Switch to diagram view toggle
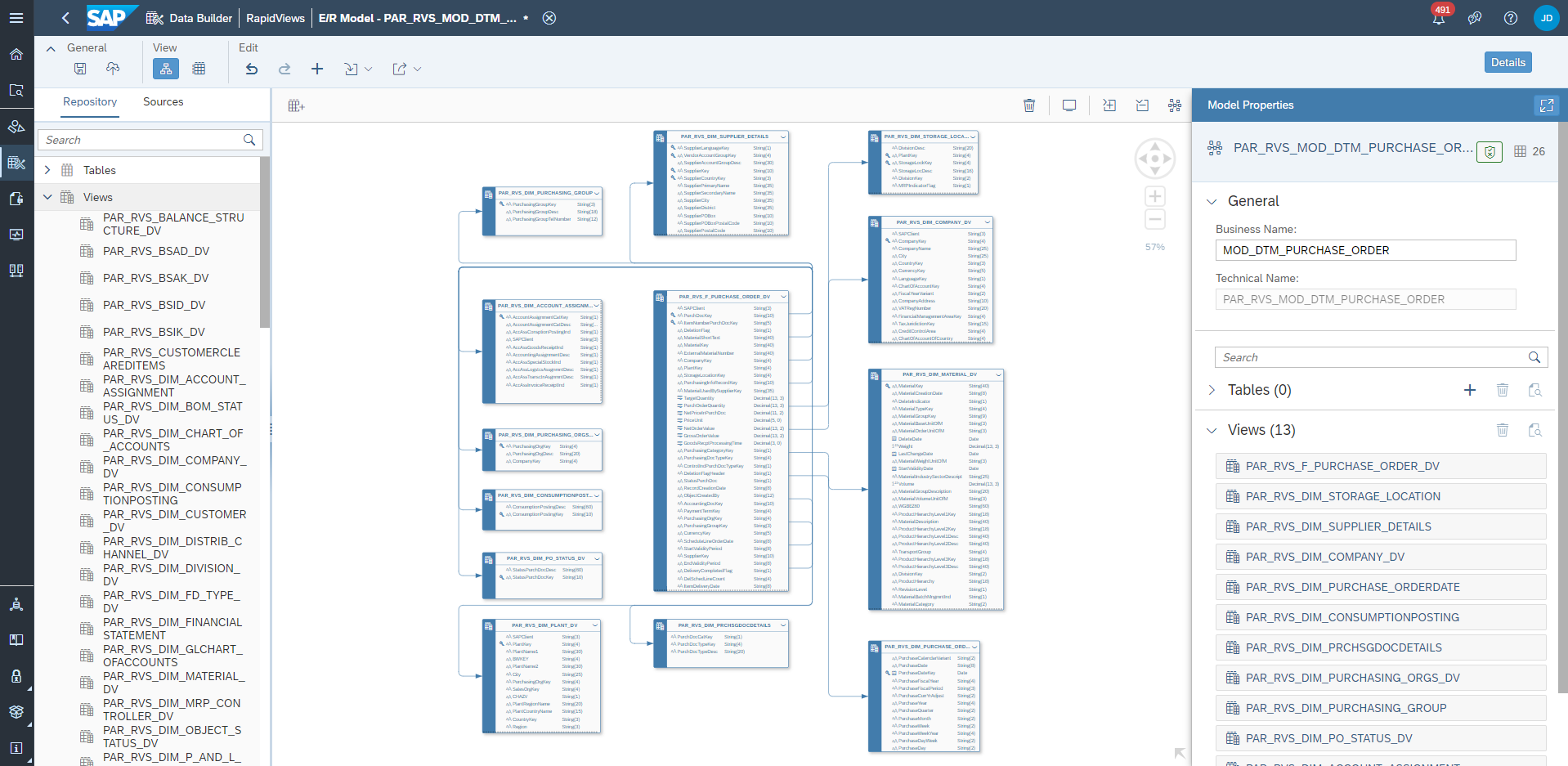1568x766 pixels. (x=166, y=69)
